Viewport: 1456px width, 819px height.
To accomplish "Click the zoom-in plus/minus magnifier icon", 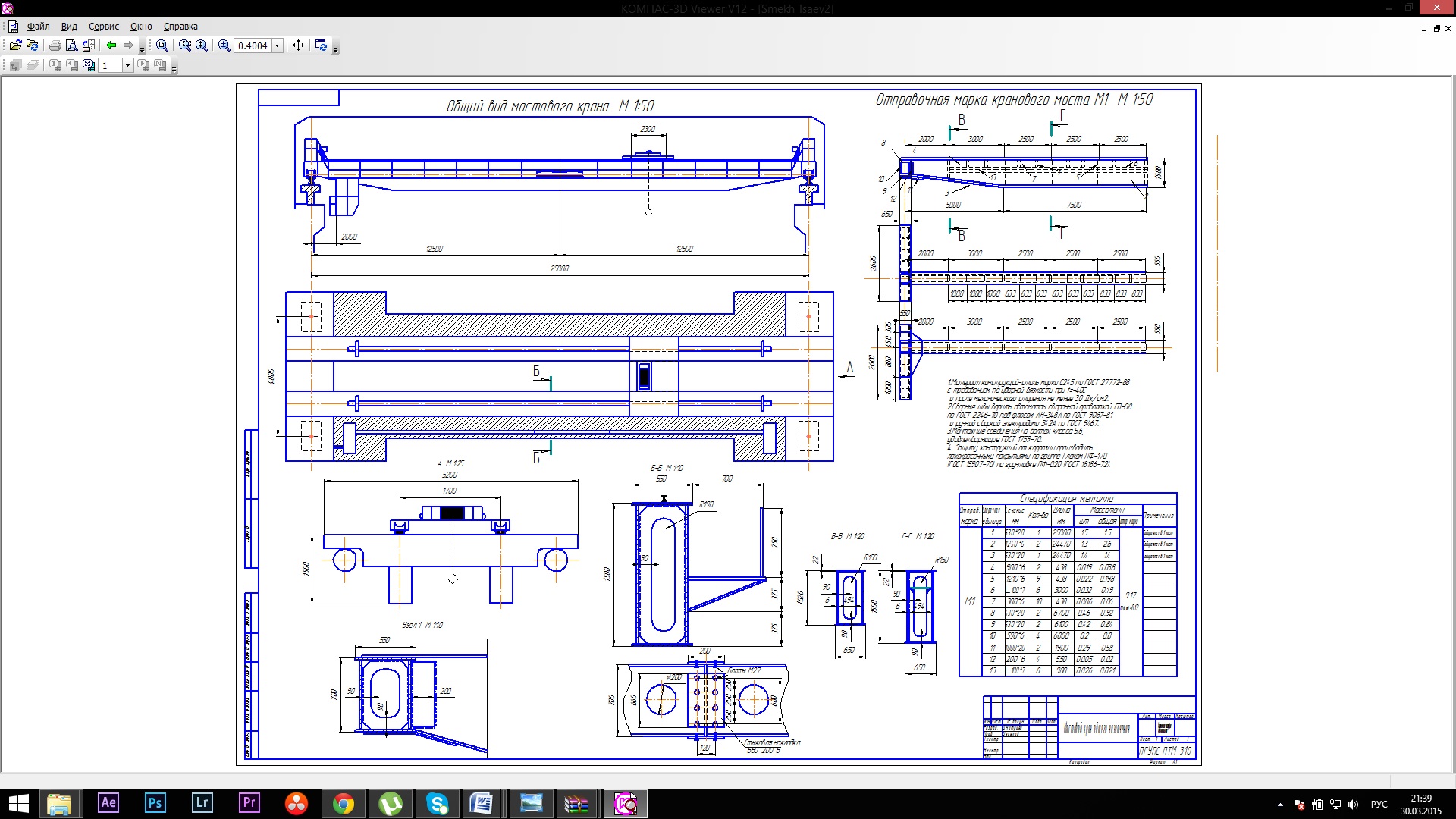I will (224, 45).
